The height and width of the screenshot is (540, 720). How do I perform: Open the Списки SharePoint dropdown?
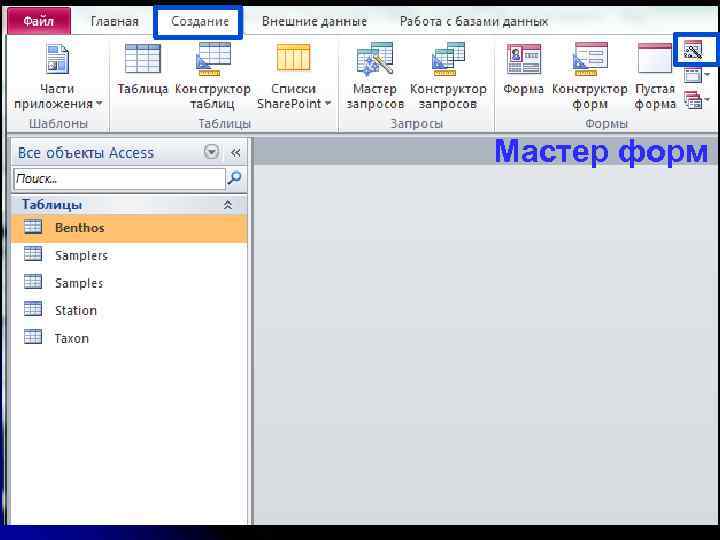[294, 76]
